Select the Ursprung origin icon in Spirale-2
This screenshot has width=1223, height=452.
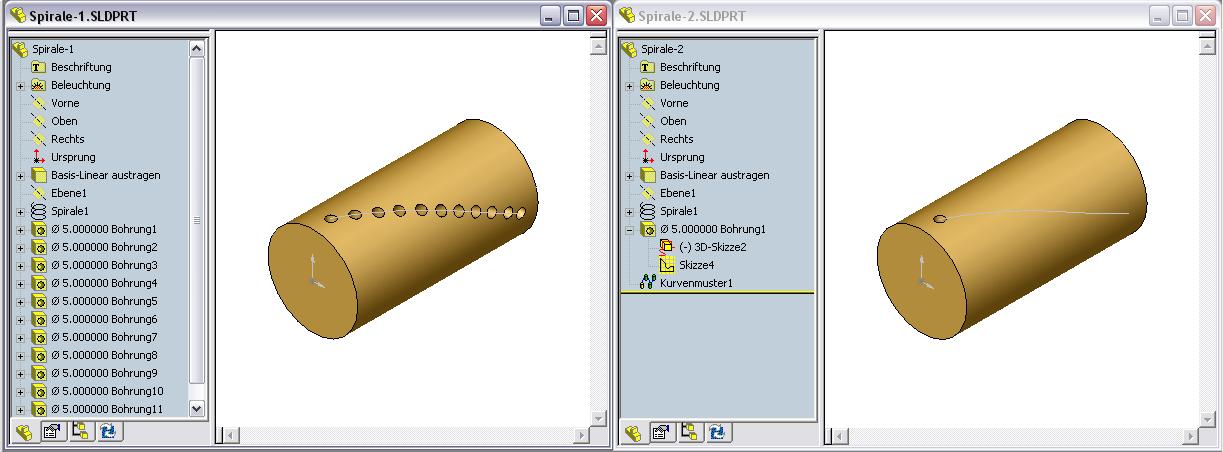click(648, 157)
